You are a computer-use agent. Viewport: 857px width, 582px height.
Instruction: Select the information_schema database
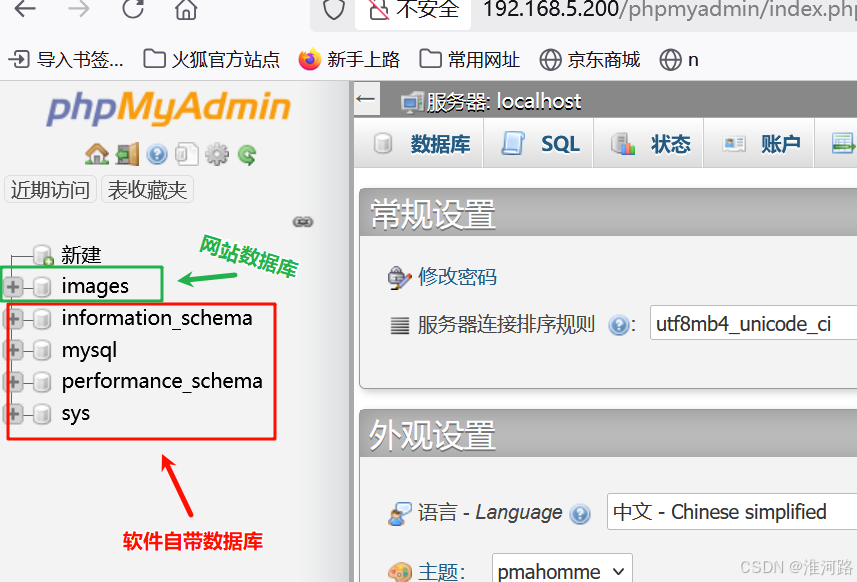click(x=157, y=318)
